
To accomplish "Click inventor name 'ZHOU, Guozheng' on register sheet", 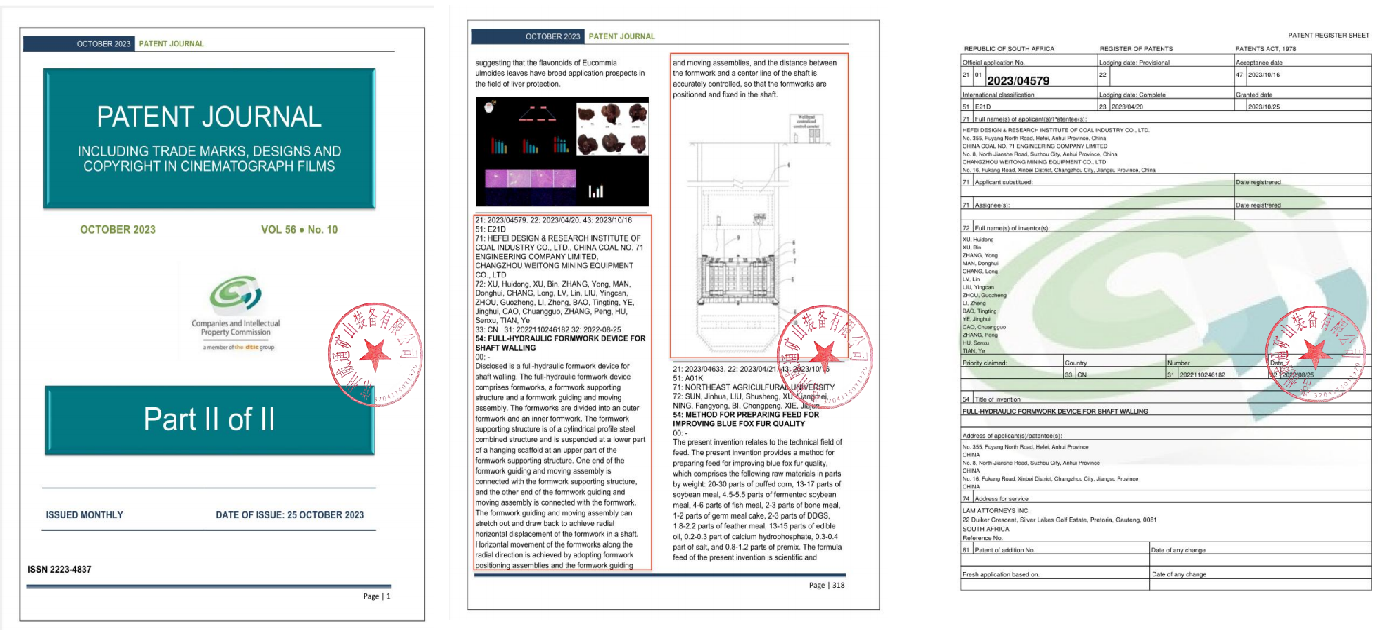I will (x=985, y=296).
